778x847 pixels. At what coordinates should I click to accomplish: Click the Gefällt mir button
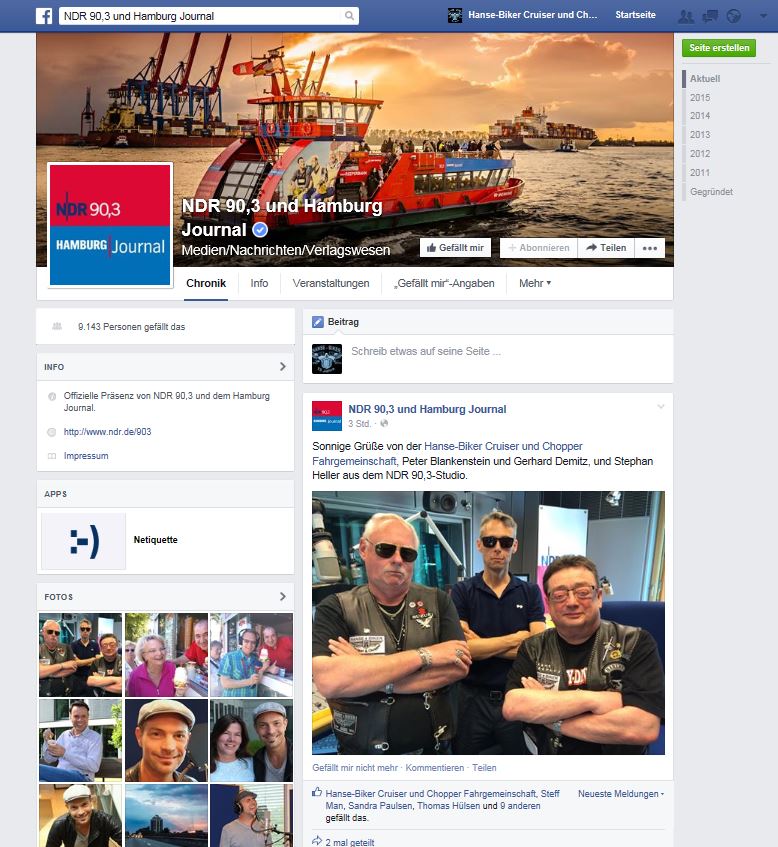pos(455,248)
